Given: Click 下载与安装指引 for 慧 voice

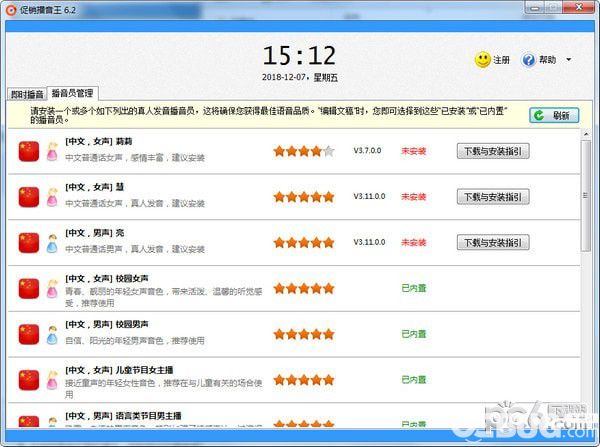Looking at the screenshot, I should (493, 197).
